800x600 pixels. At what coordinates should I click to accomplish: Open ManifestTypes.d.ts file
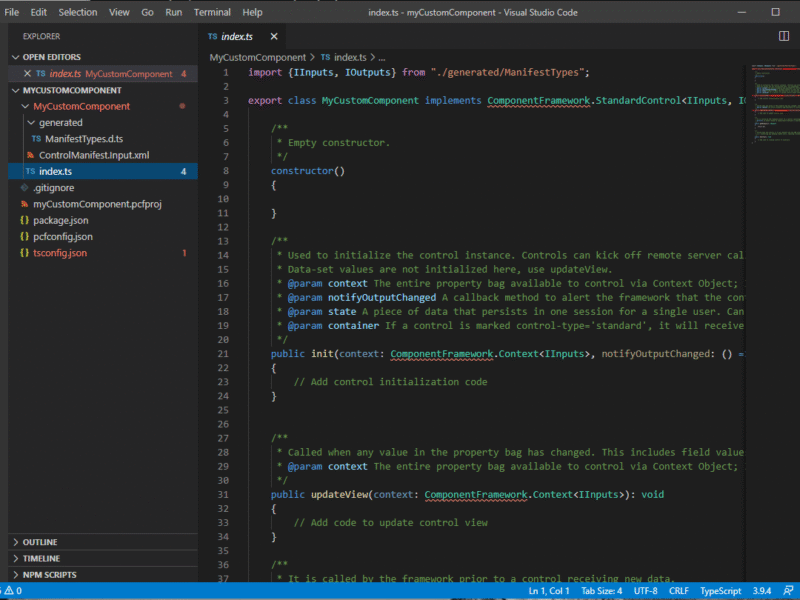pos(84,139)
